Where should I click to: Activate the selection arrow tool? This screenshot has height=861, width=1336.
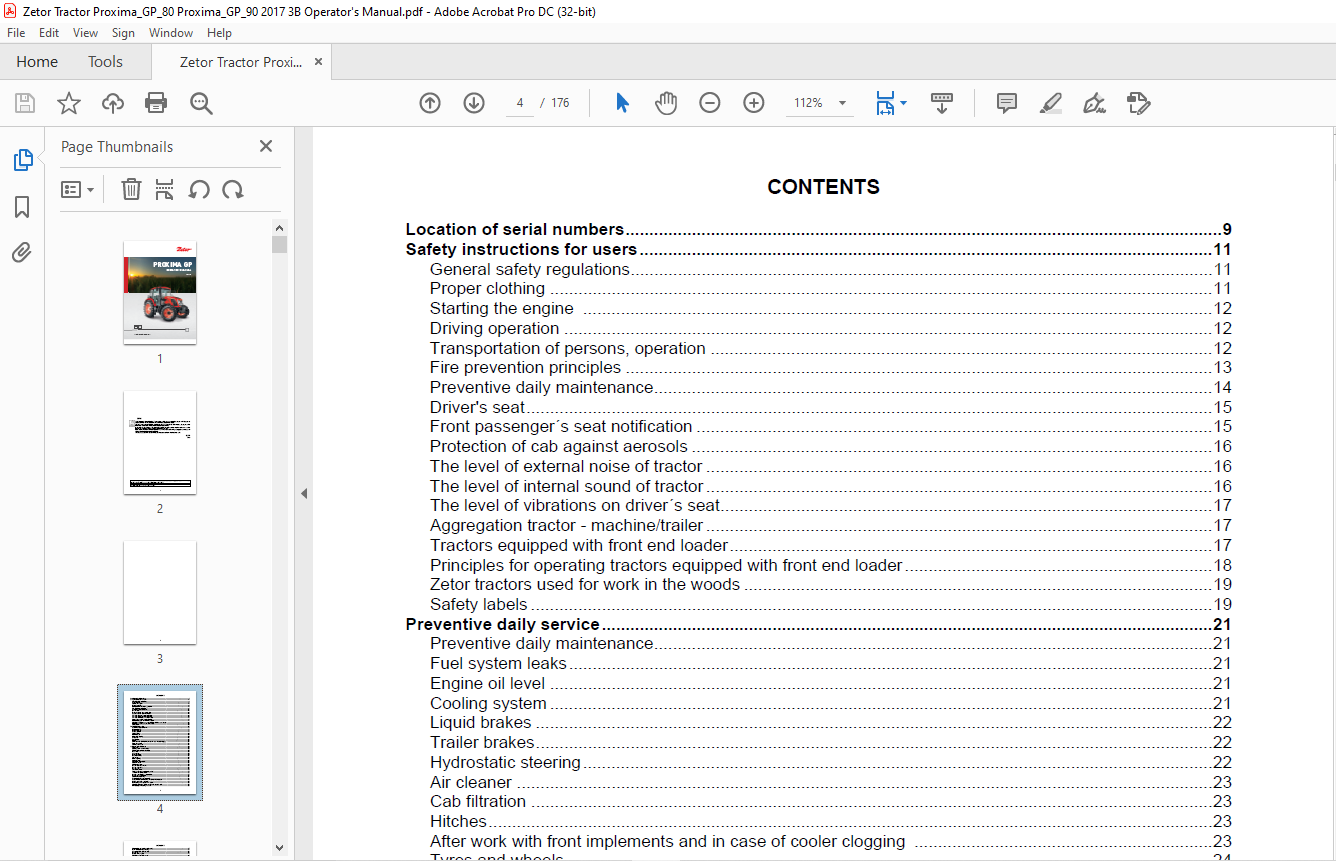click(x=622, y=103)
